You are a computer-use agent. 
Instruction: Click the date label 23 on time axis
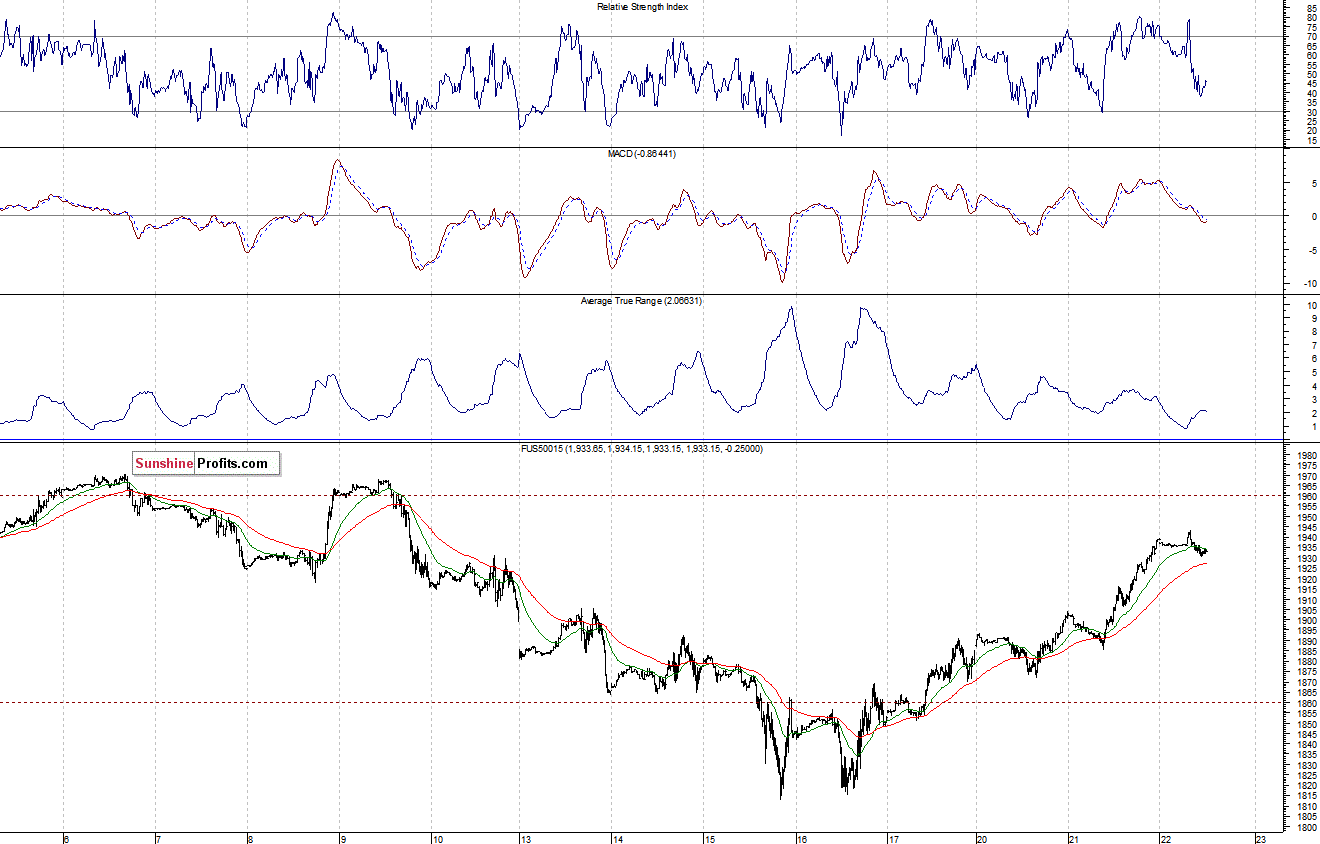coord(1260,839)
